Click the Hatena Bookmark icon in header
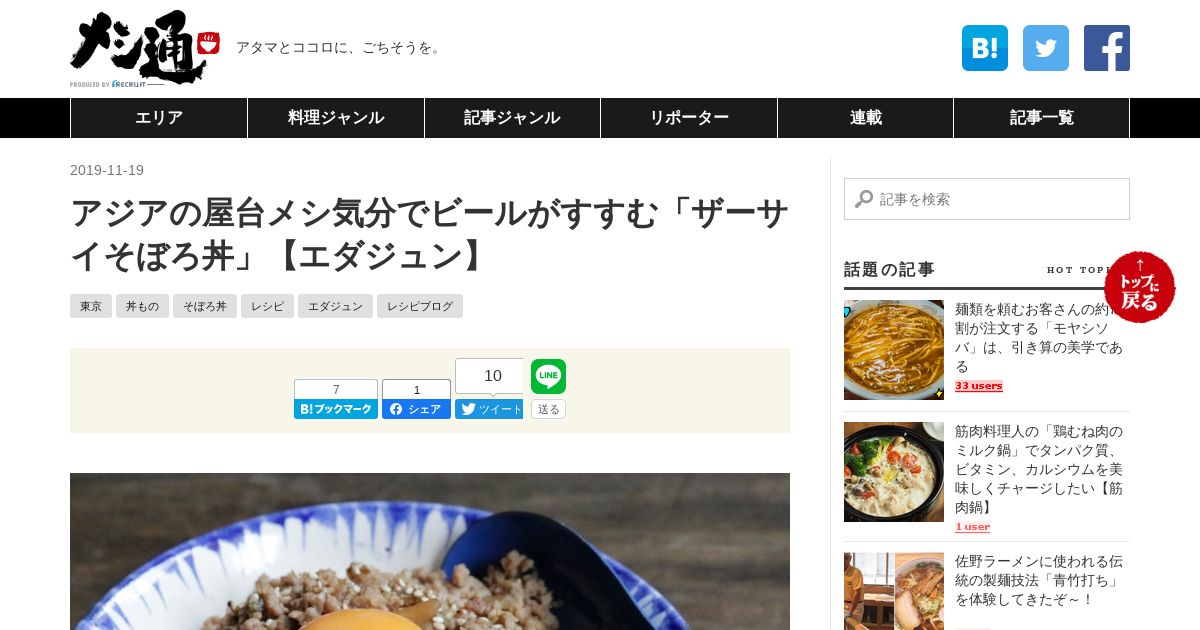1200x630 pixels. pos(985,48)
